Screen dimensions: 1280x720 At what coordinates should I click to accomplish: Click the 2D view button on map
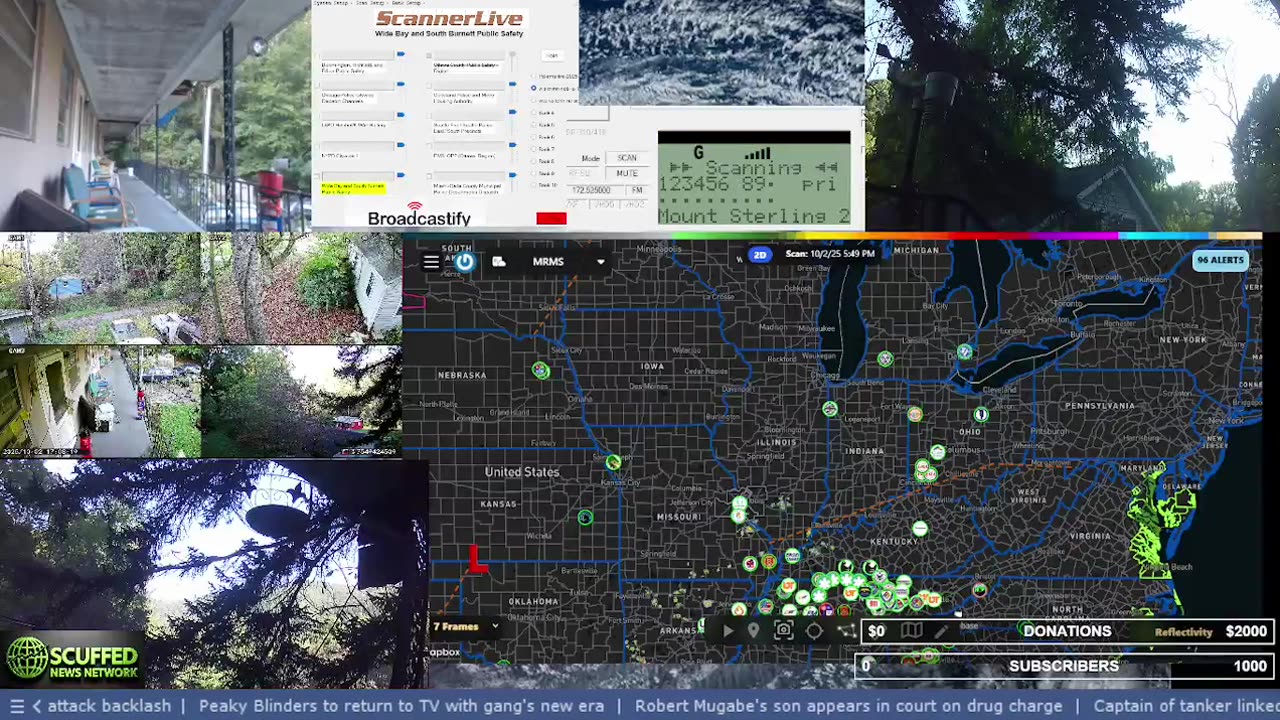pos(760,255)
